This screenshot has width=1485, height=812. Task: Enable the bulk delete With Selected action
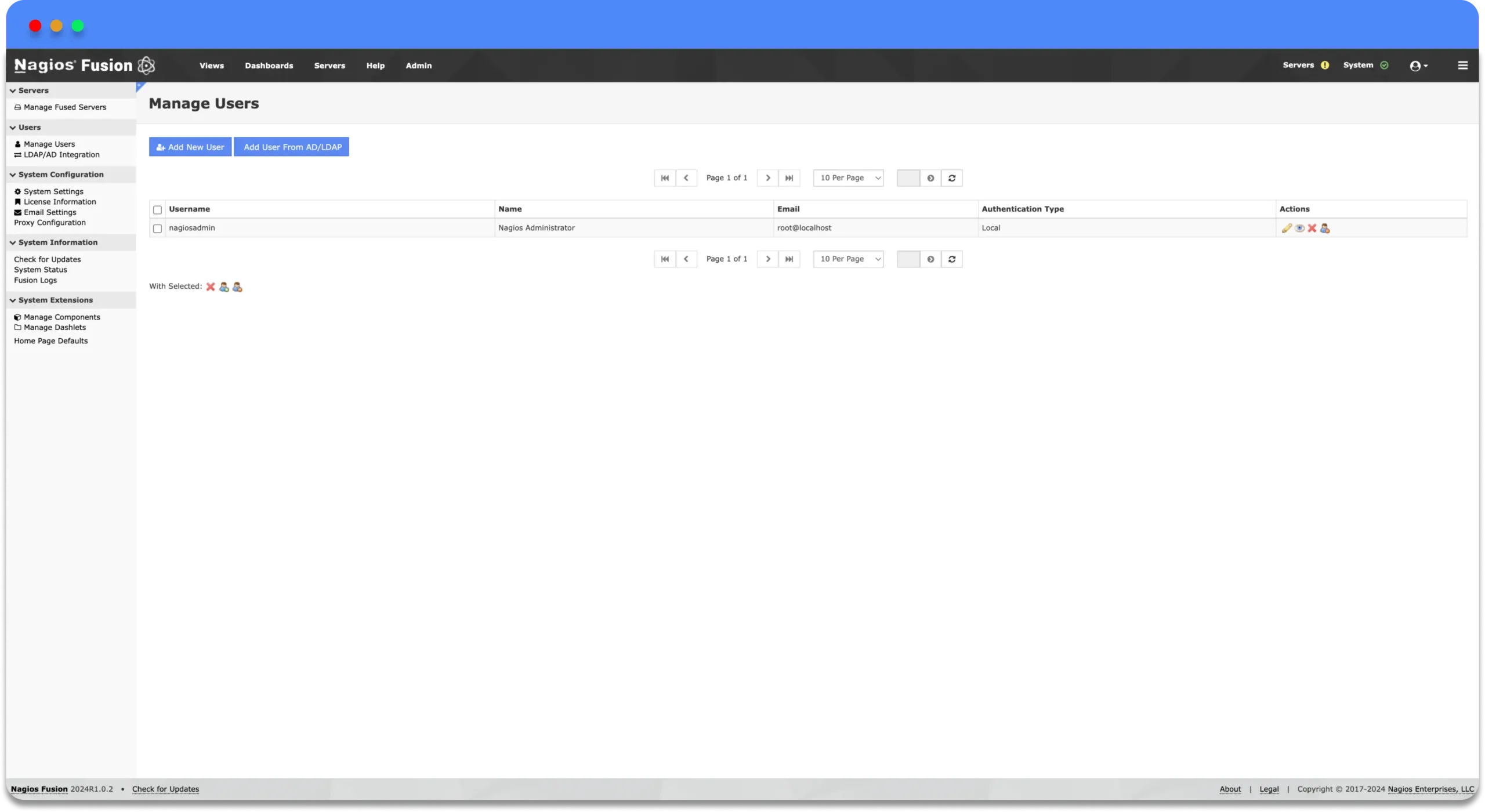tap(210, 286)
